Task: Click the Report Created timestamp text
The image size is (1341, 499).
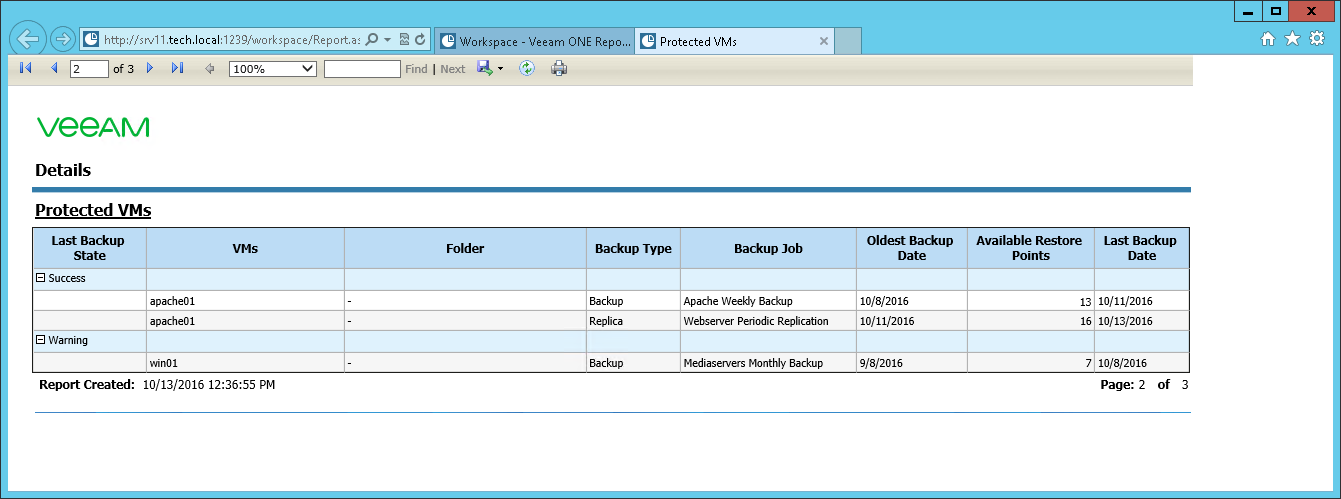Action: pyautogui.click(x=209, y=384)
